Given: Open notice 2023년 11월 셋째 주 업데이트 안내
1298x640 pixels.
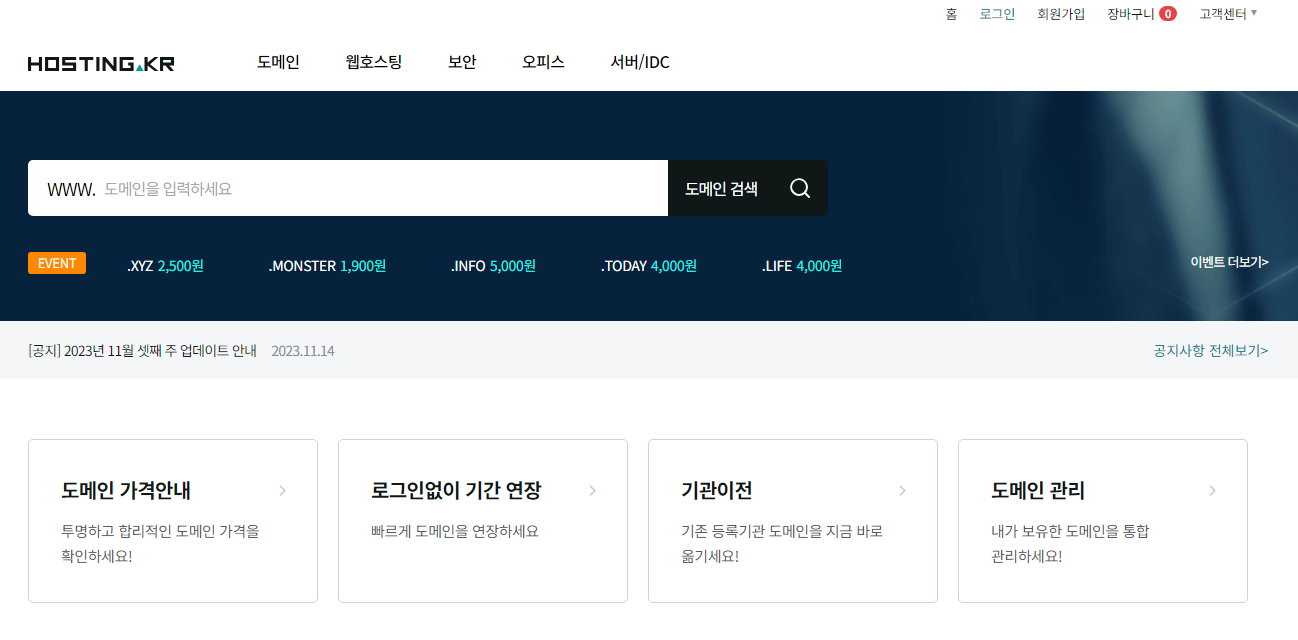Looking at the screenshot, I should 143,351.
